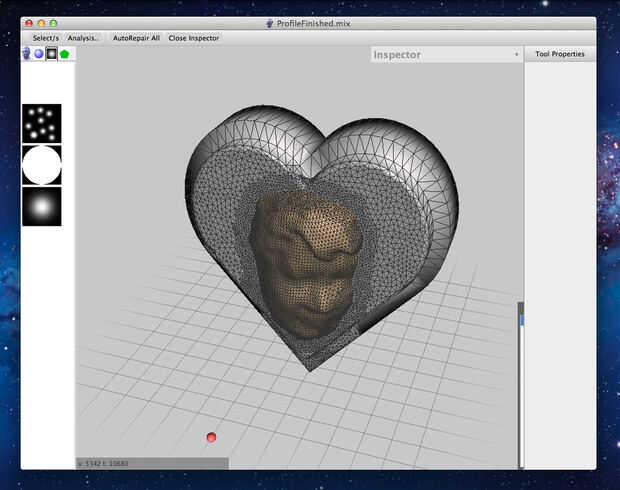Select the head sculpt mode icon
Viewport: 620px width, 490px height.
point(27,54)
